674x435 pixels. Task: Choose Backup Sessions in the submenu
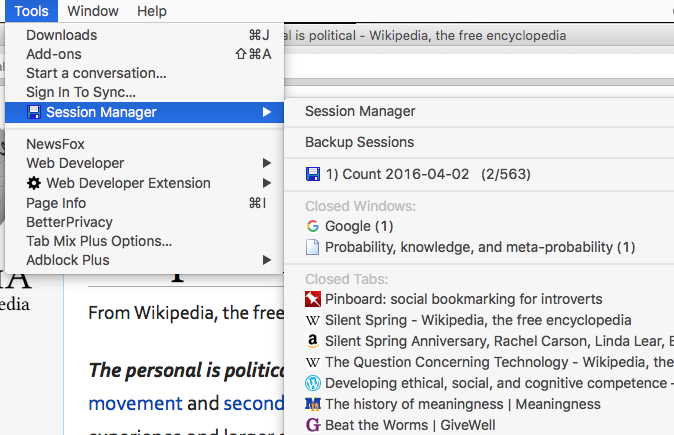[x=479, y=142]
